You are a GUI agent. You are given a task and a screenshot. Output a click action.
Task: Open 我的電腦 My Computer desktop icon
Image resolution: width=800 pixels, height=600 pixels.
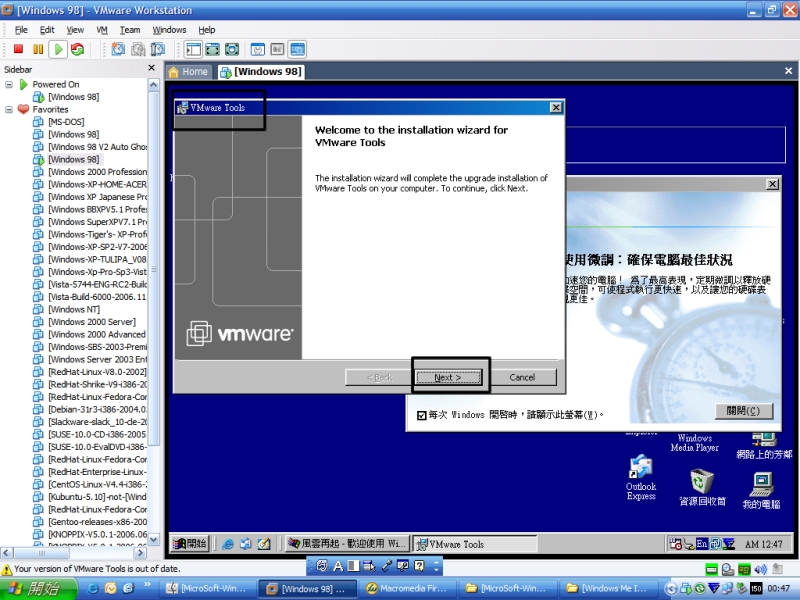(x=761, y=490)
